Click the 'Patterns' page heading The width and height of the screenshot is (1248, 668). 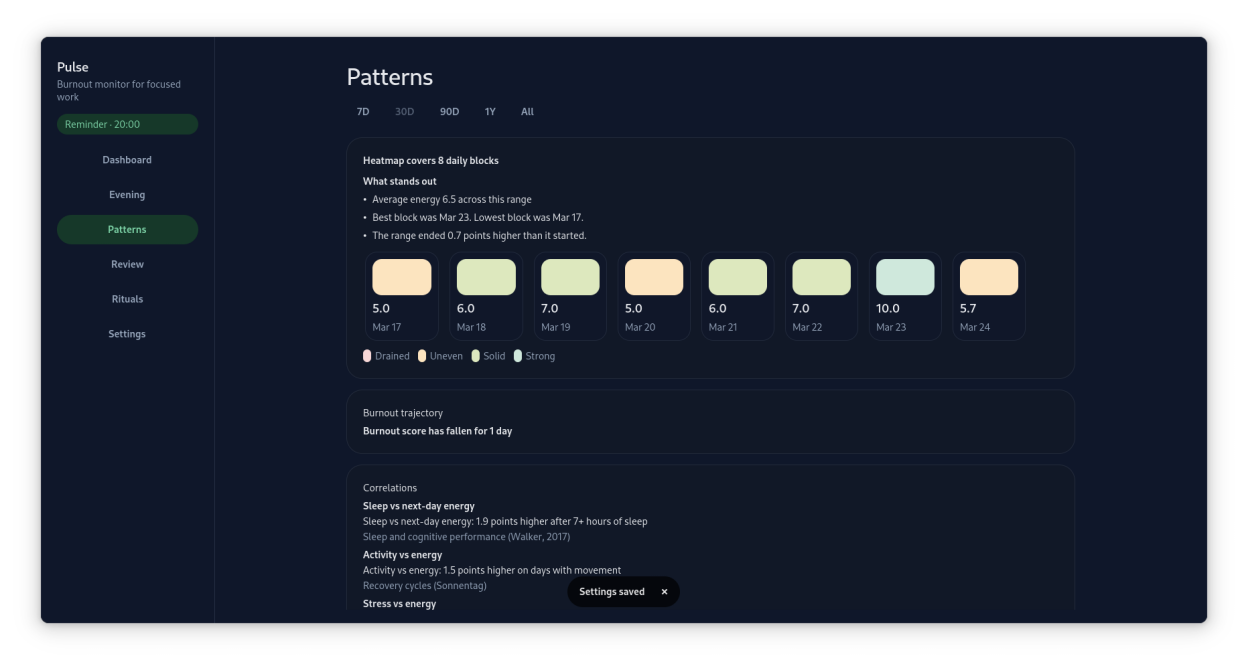[390, 77]
